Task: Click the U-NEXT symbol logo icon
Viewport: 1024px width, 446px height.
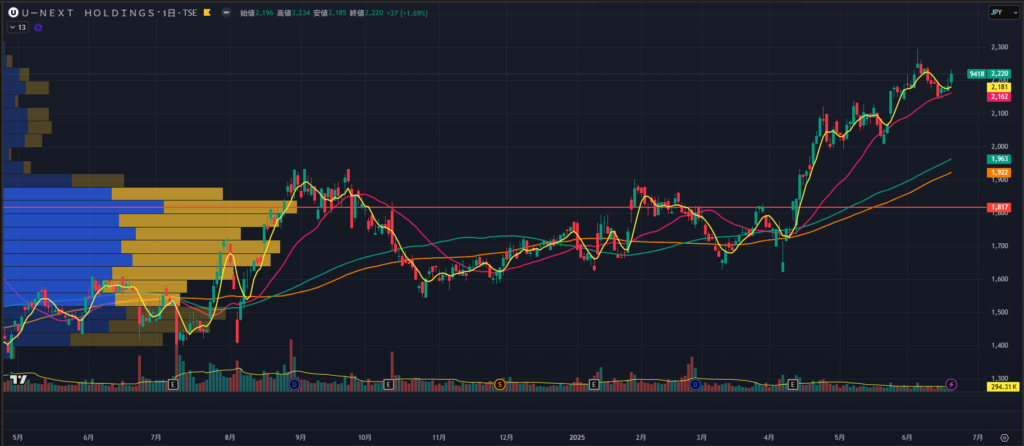Action: (13, 12)
